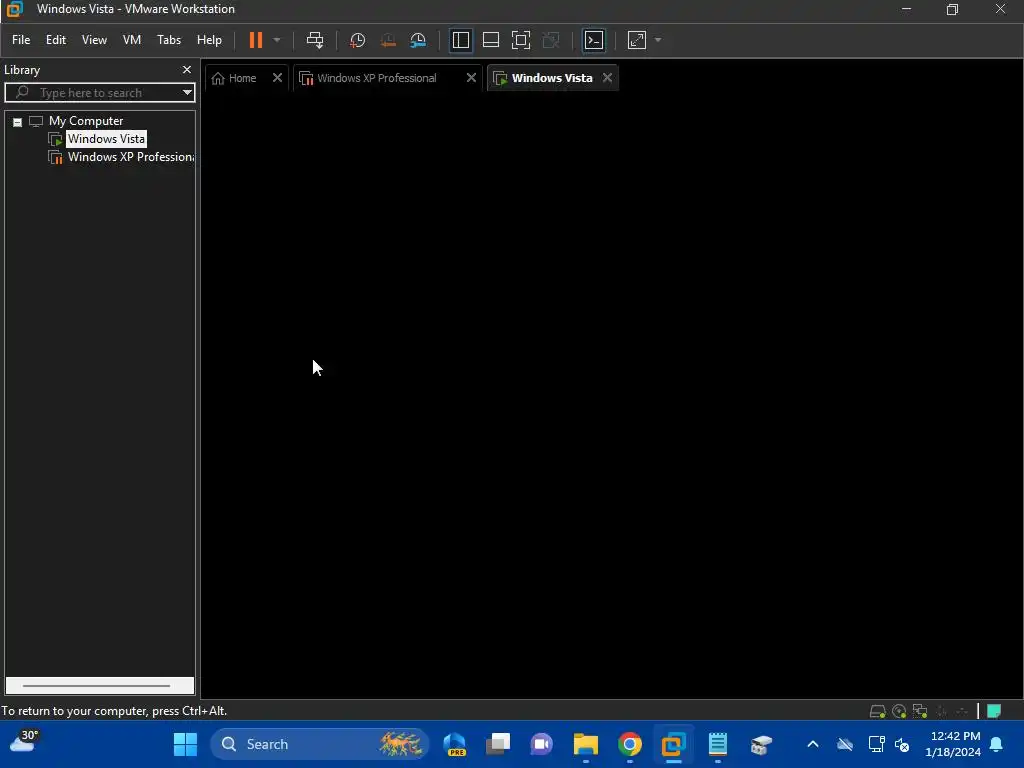
Task: Show hidden system tray icons
Action: (813, 744)
